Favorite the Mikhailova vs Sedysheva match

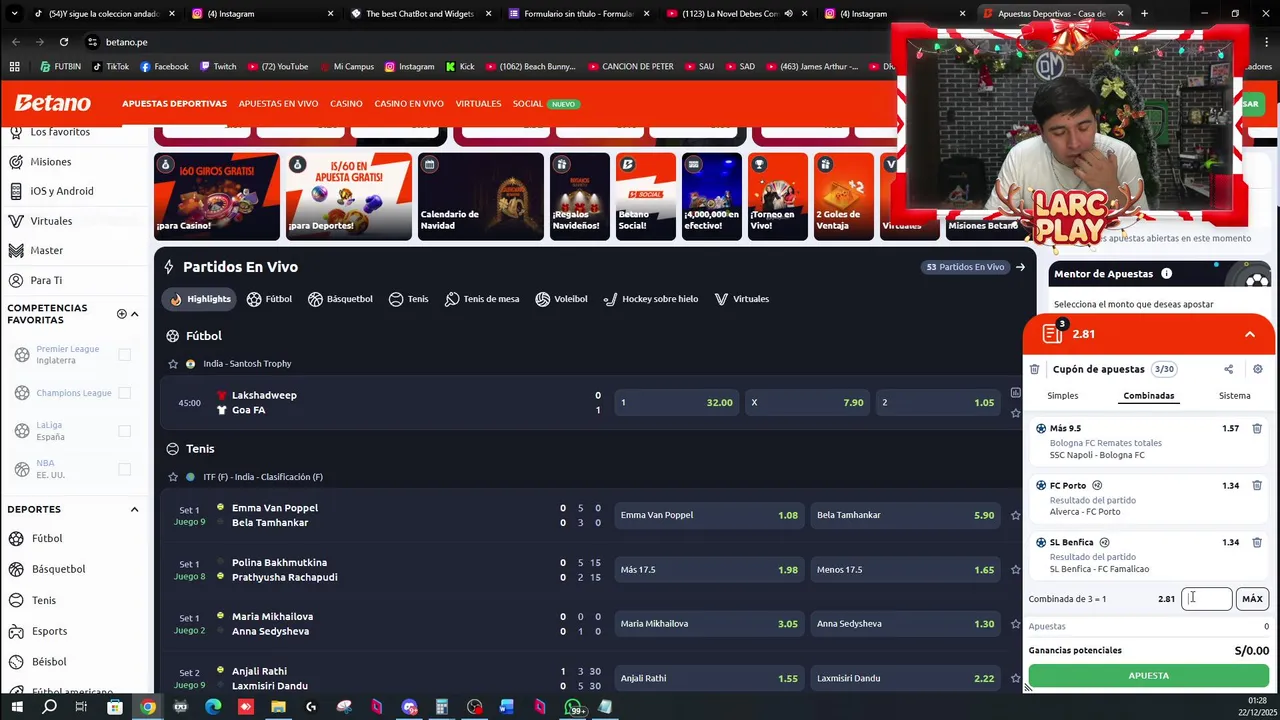pos(1015,623)
